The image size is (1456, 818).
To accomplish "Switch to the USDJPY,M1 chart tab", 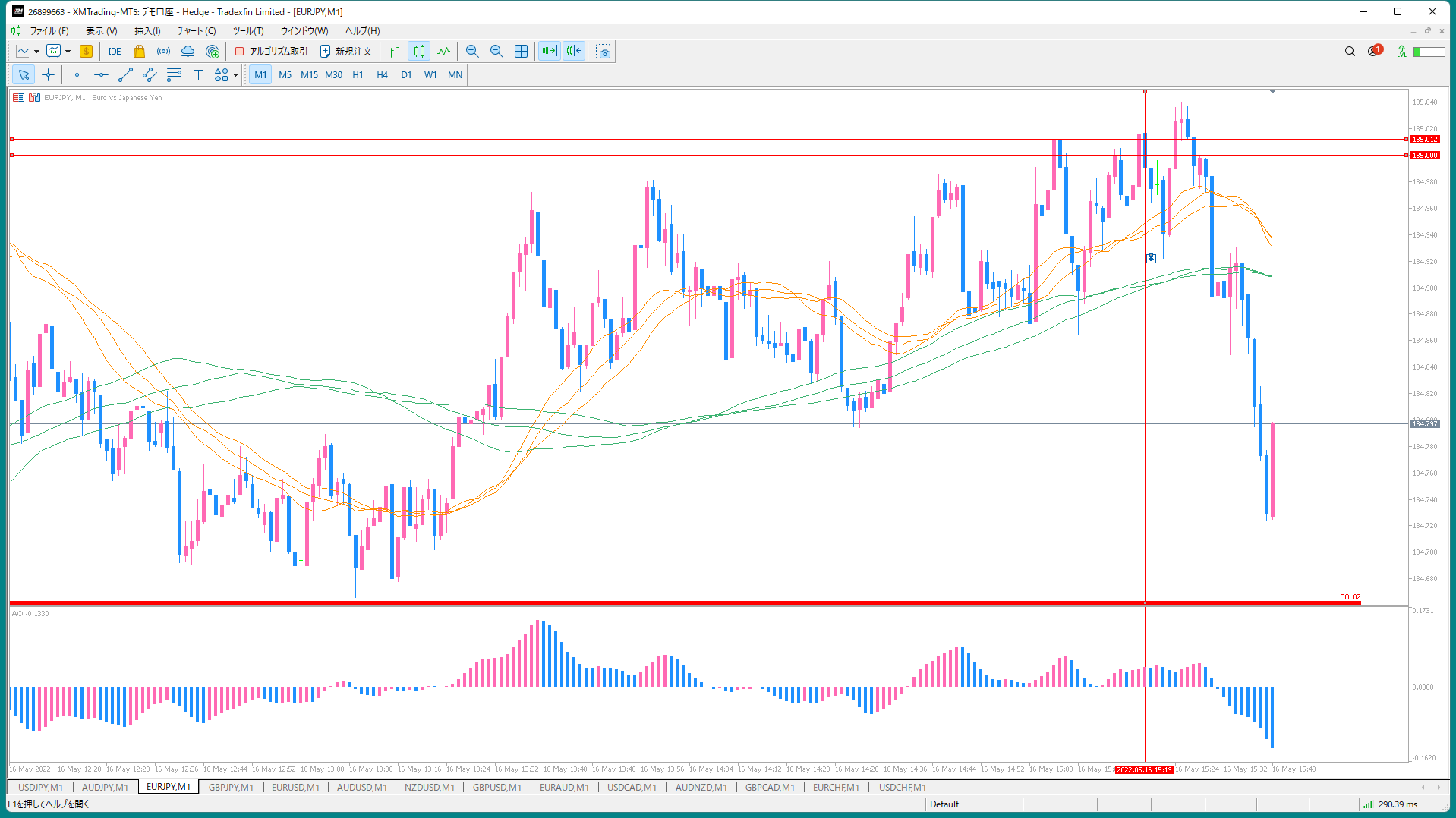I will tap(41, 787).
